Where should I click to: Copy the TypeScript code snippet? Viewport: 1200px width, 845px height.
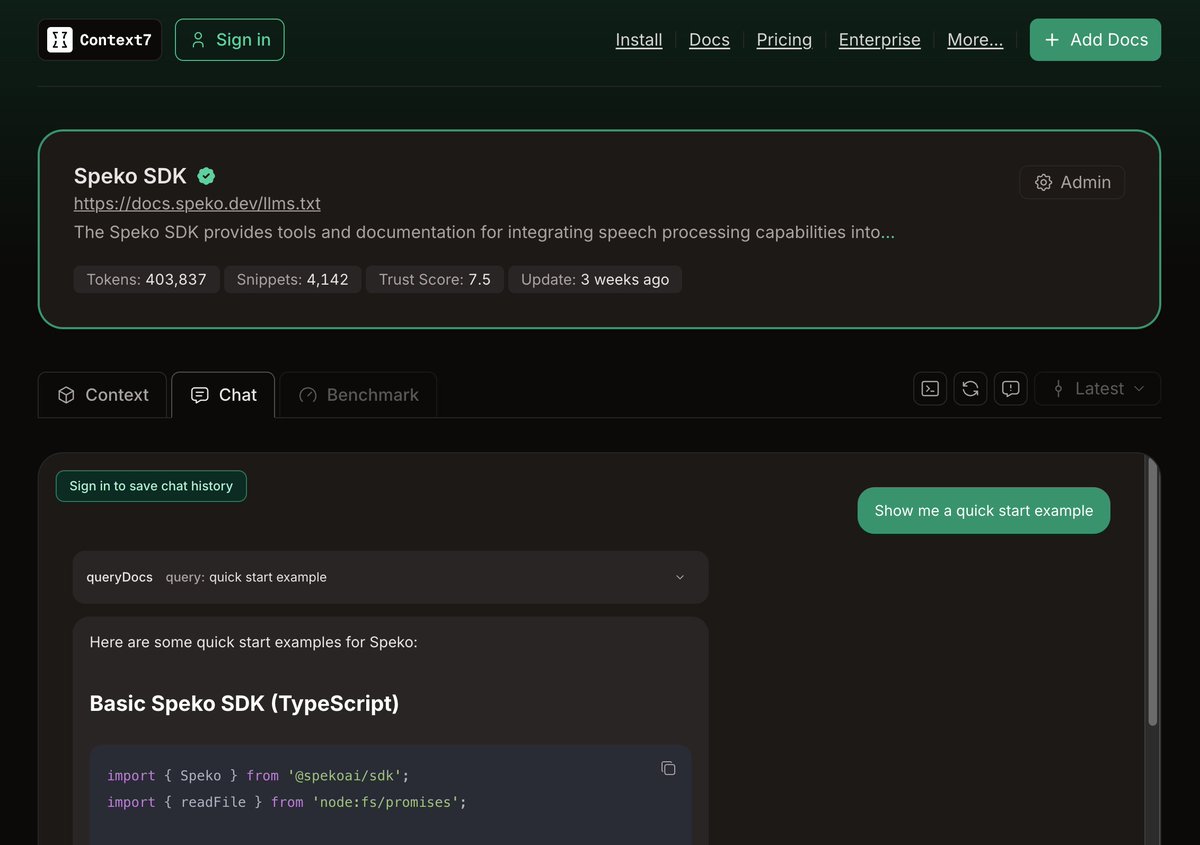tap(668, 768)
